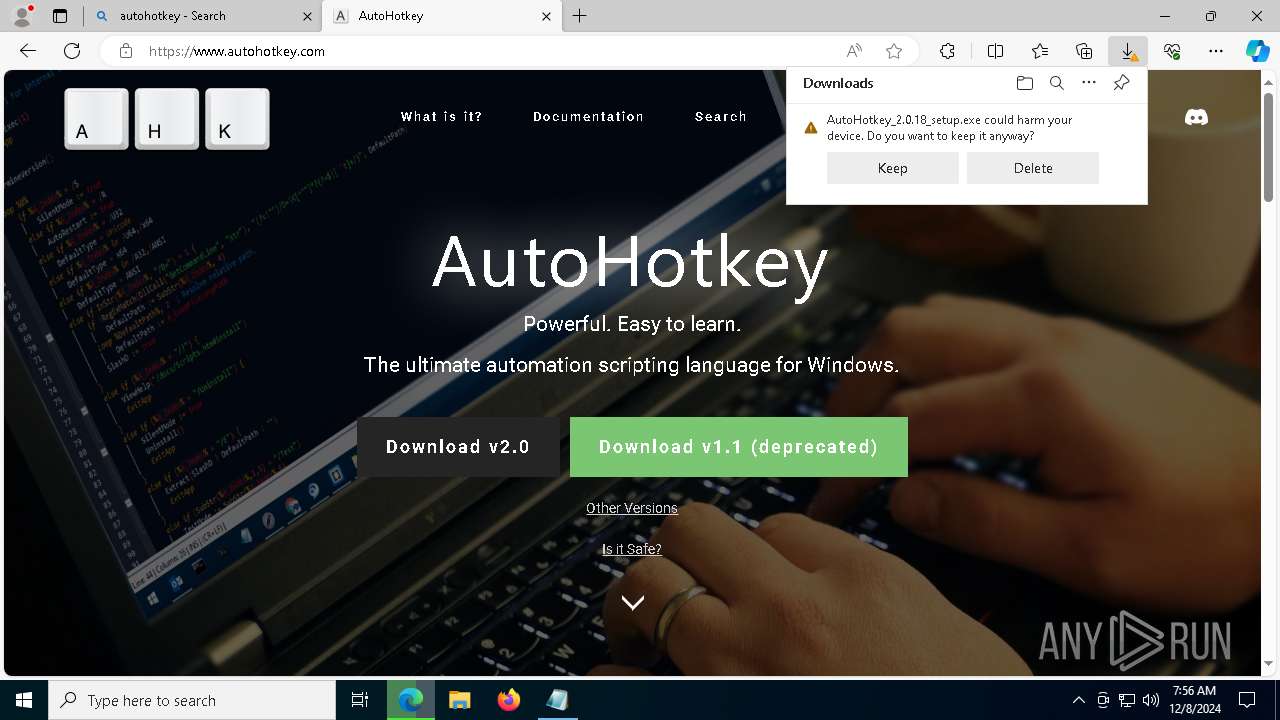Toggle Split screen view icon

[996, 51]
